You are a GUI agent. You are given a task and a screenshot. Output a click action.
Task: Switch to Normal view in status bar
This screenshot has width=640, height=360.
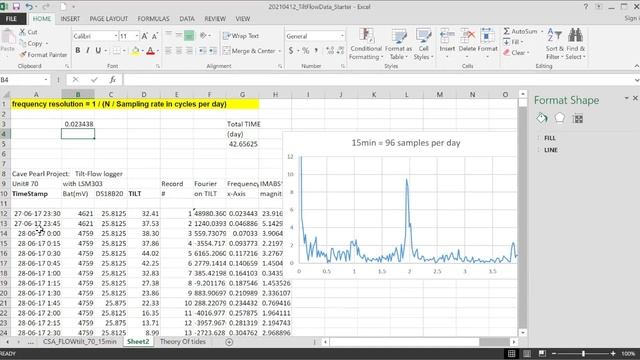(511, 353)
